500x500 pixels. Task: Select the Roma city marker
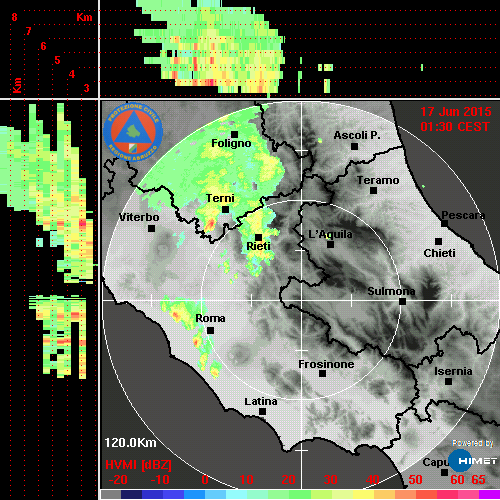[x=210, y=330]
